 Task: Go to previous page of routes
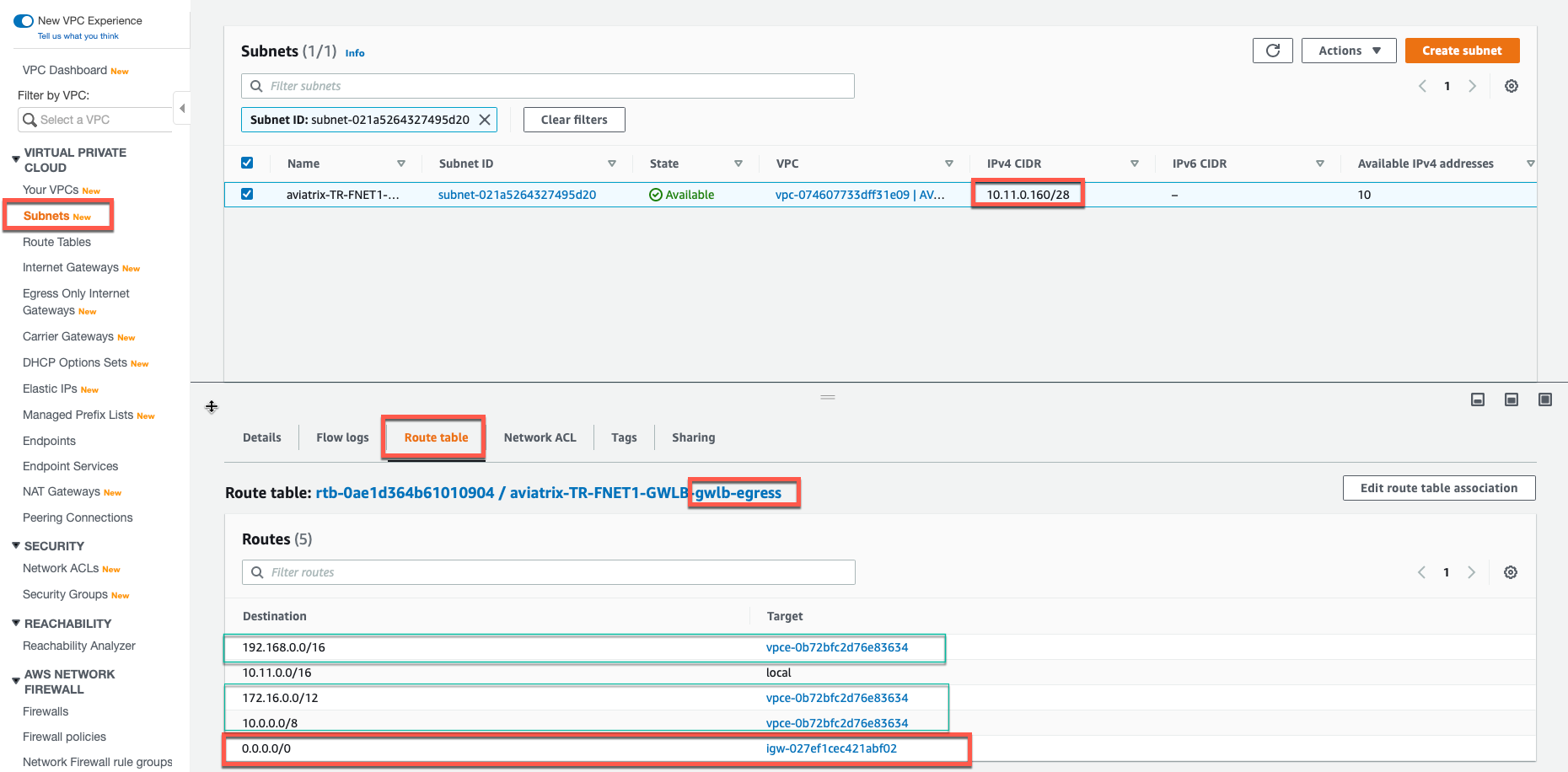(x=1421, y=572)
